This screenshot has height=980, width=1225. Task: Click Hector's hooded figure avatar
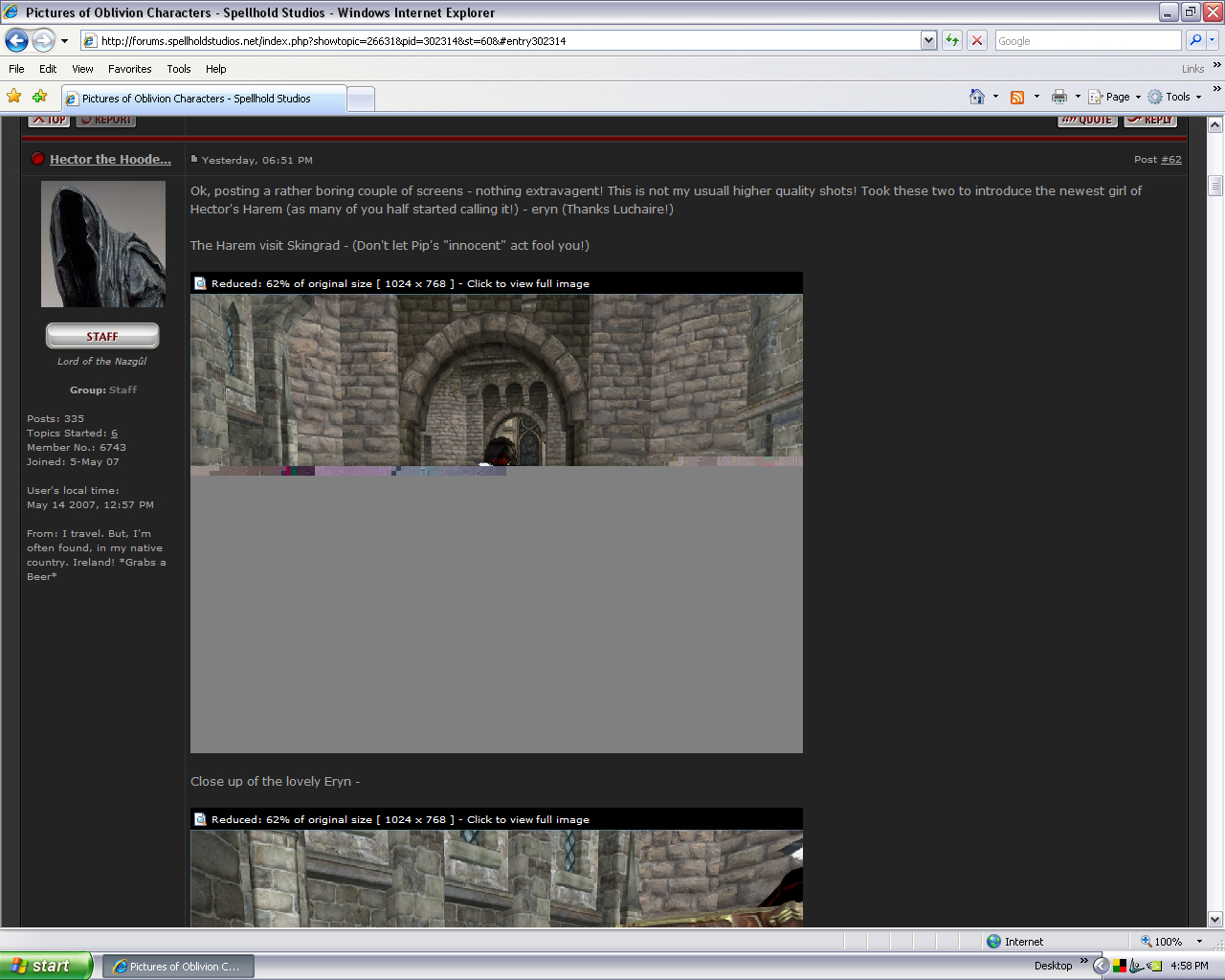click(x=103, y=244)
